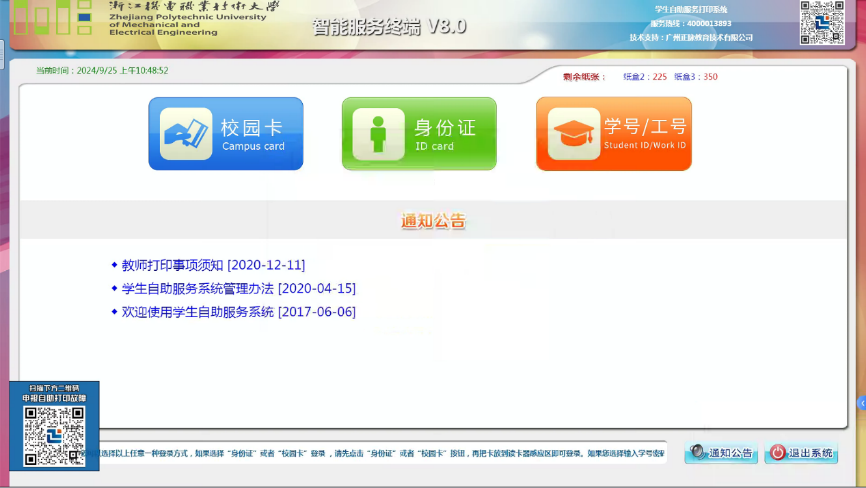Expand the small blue arrow on right edge

click(x=861, y=402)
